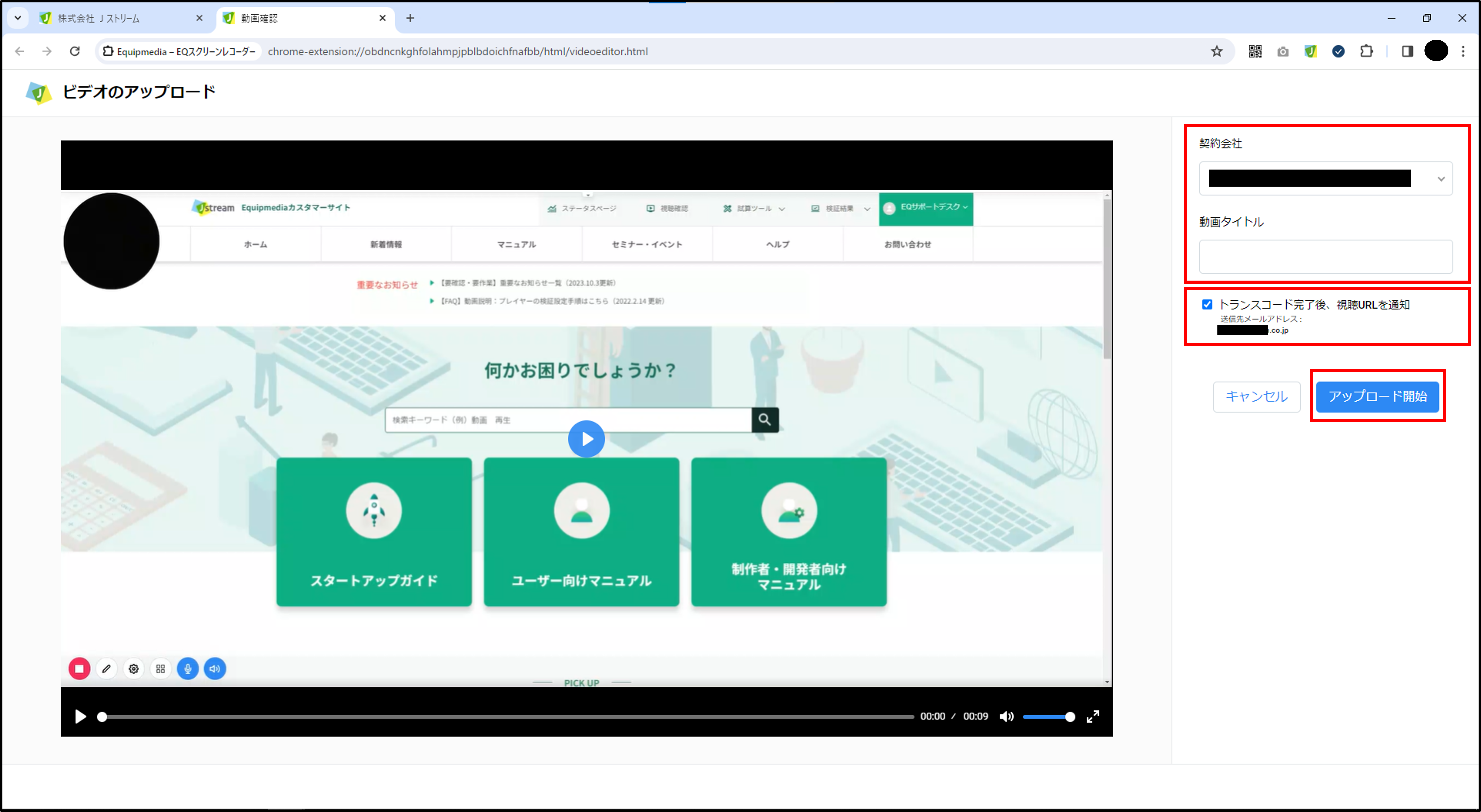The image size is (1481, 812).
Task: Click the FAQ 動画説明 notice link
Action: pos(552,301)
